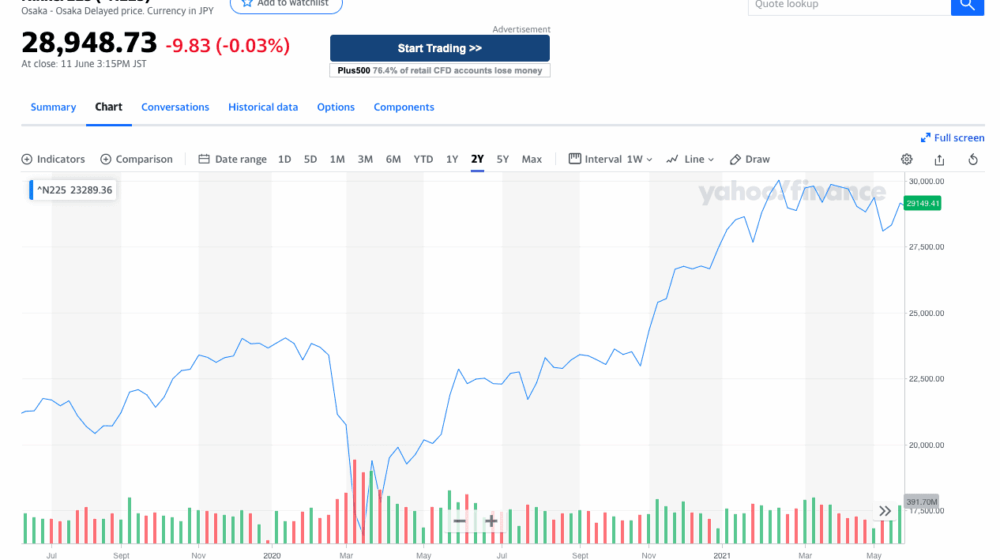Zoom out the chart with minus button
Image resolution: width=1000 pixels, height=560 pixels.
(x=459, y=521)
